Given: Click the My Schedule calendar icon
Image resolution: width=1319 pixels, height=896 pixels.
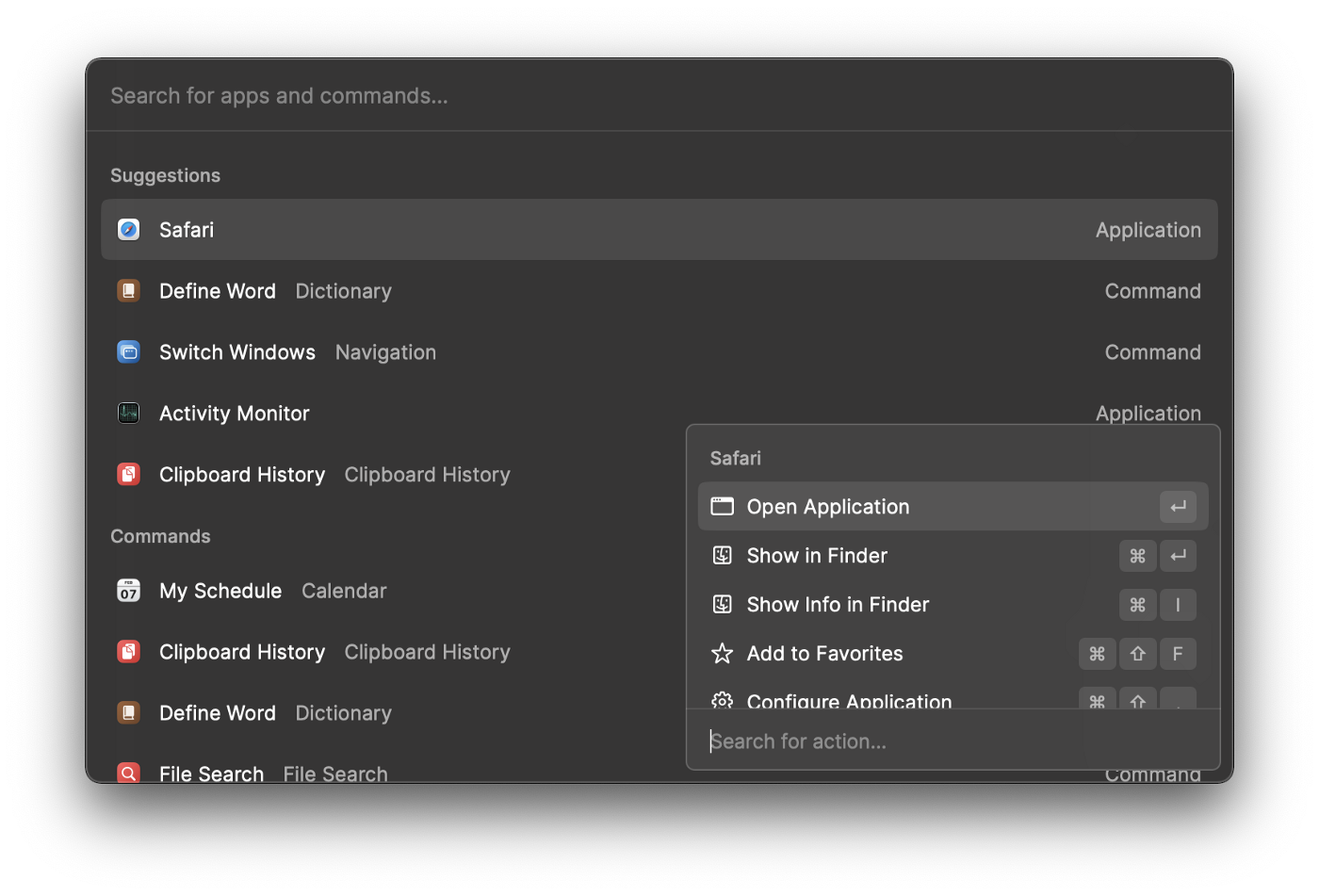Looking at the screenshot, I should (129, 591).
